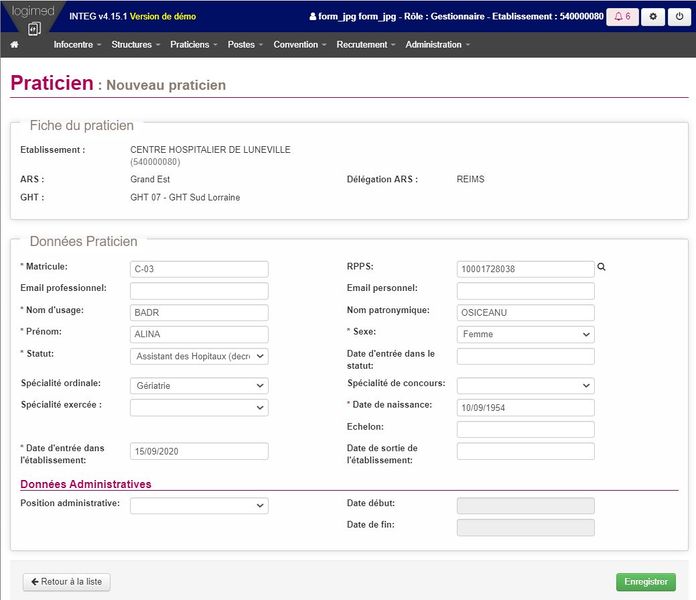The width and height of the screenshot is (696, 600).
Task: Click the Email professionnel field
Action: click(x=199, y=291)
